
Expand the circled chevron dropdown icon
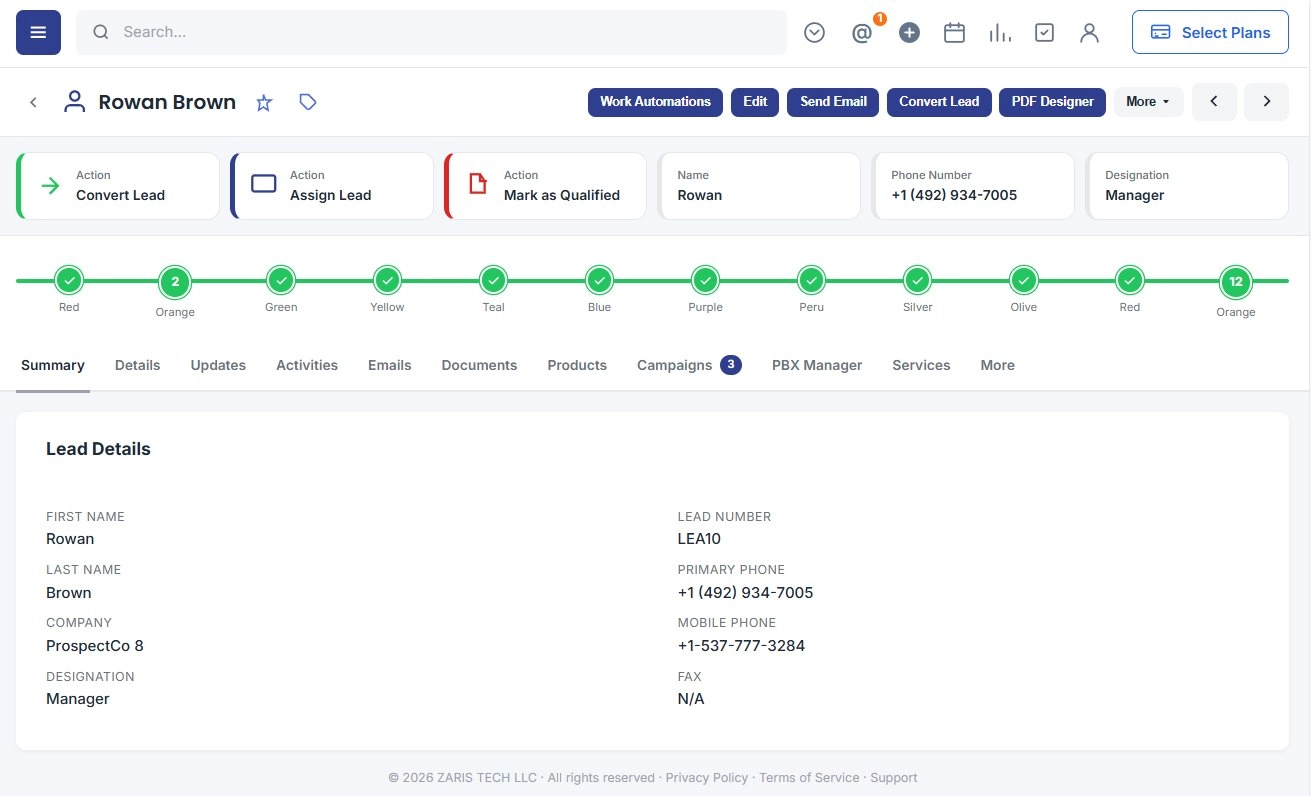pos(814,33)
